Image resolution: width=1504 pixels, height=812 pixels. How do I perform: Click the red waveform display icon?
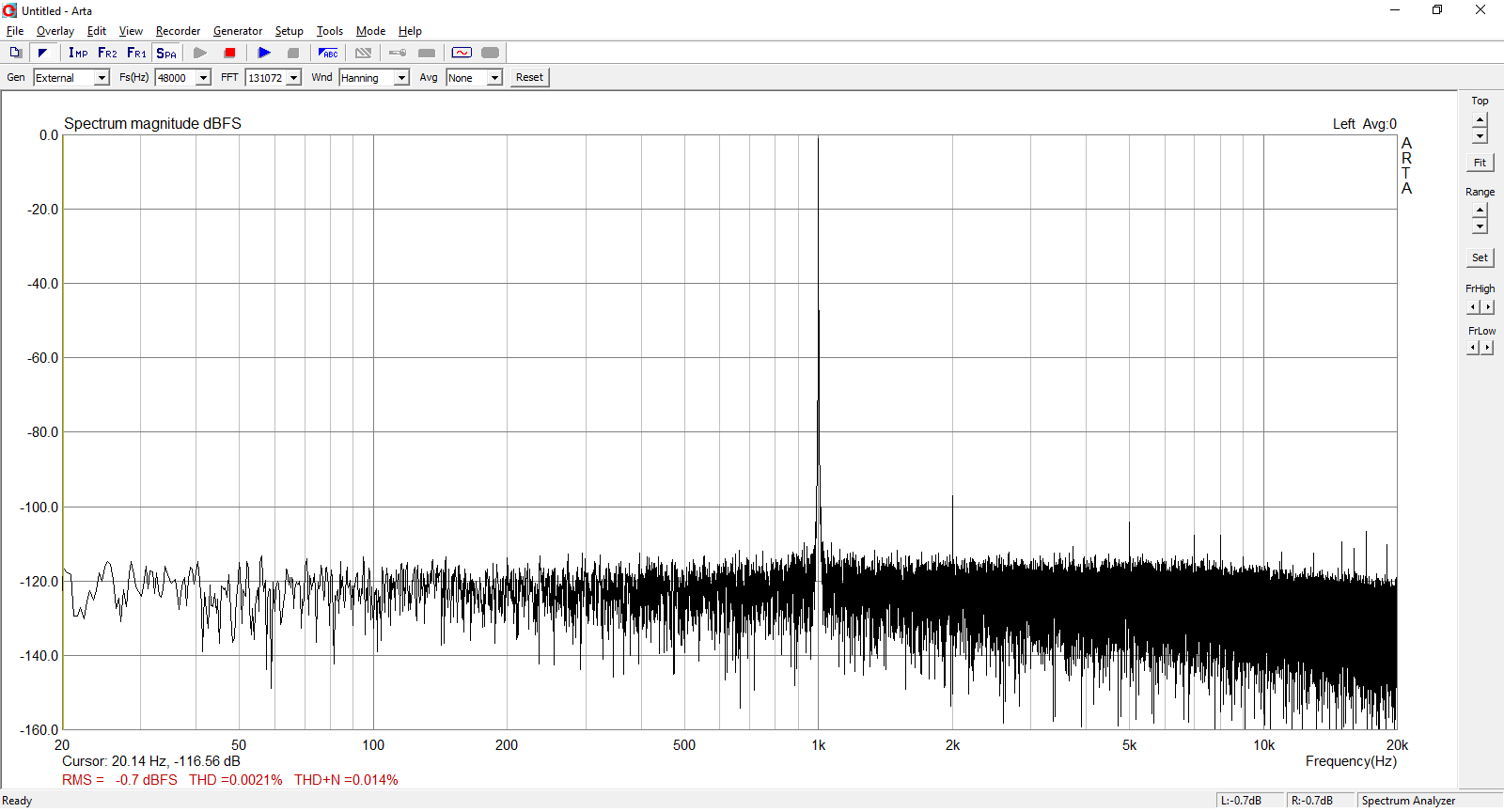[462, 53]
